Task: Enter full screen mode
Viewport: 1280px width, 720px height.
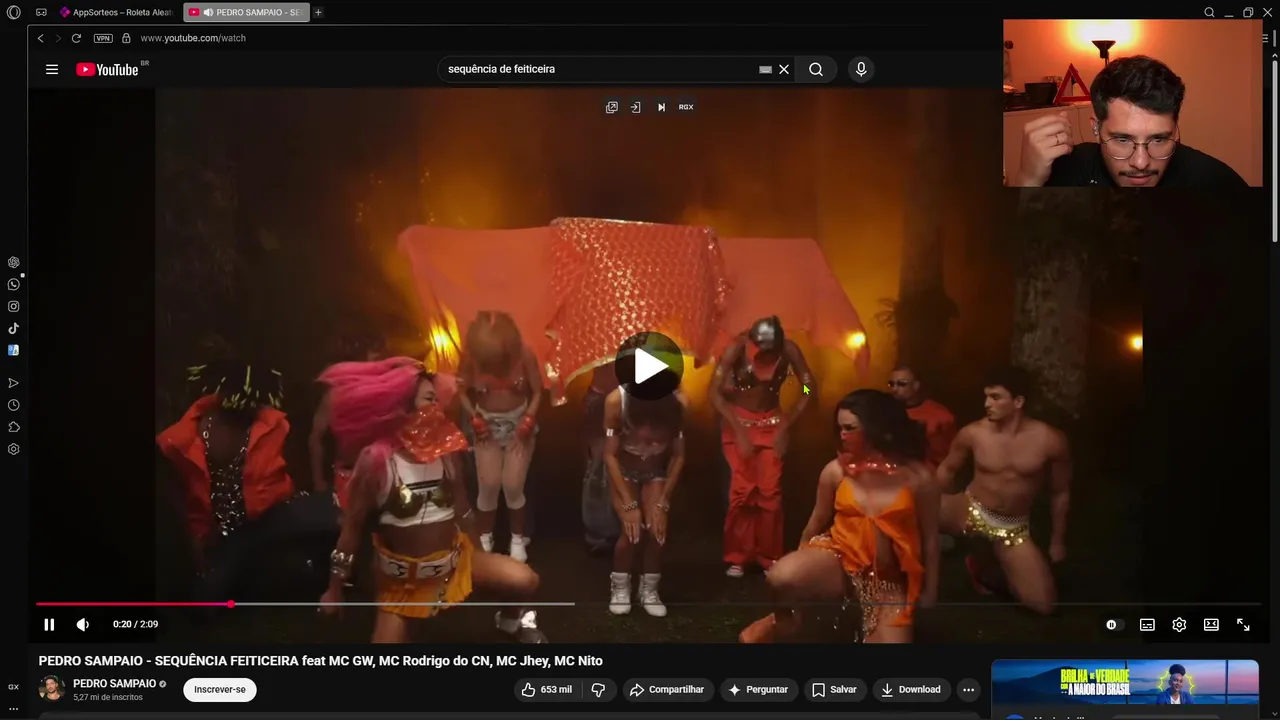Action: tap(1243, 624)
